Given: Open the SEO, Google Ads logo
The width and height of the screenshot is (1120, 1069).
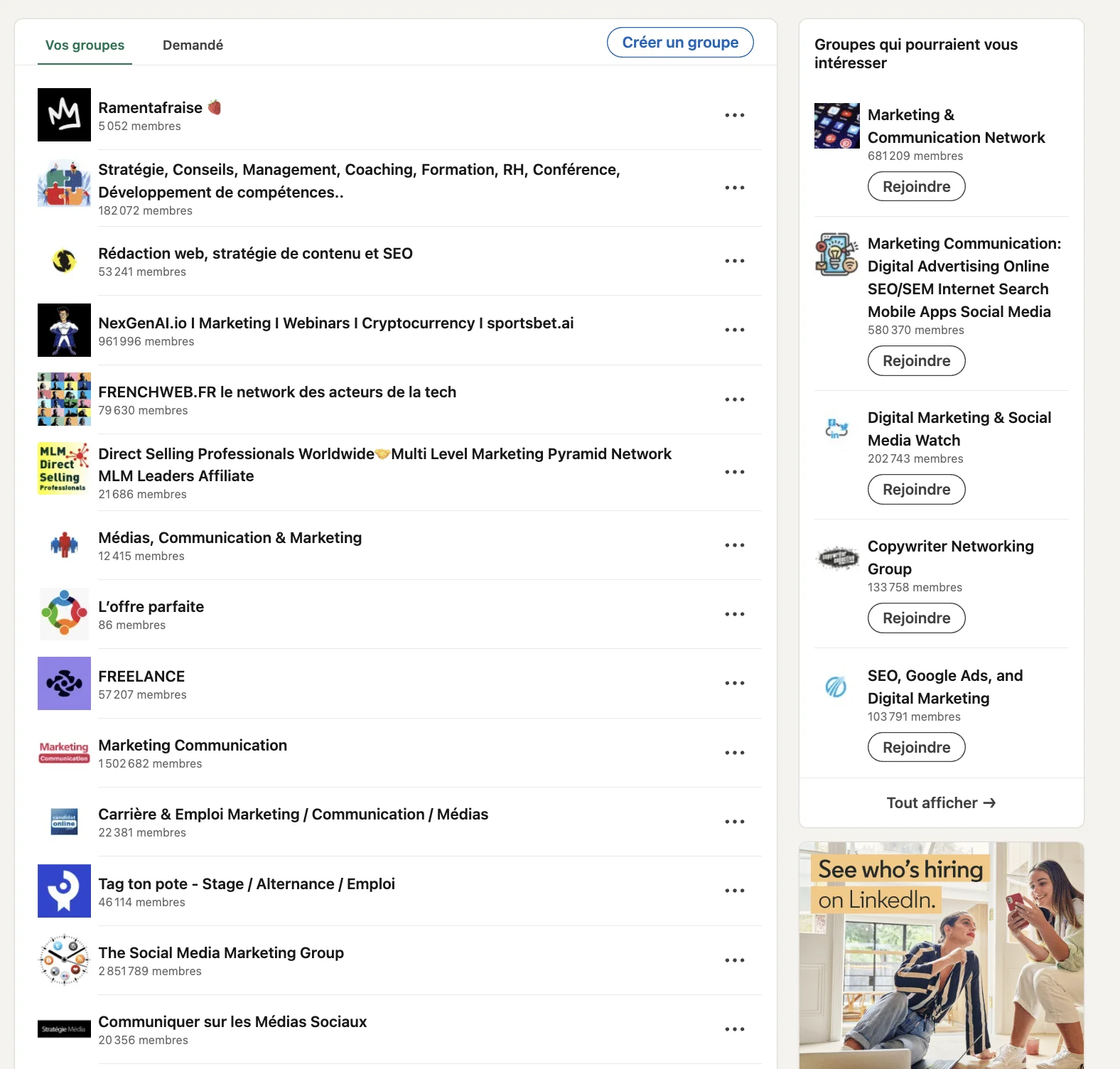Looking at the screenshot, I should point(836,687).
